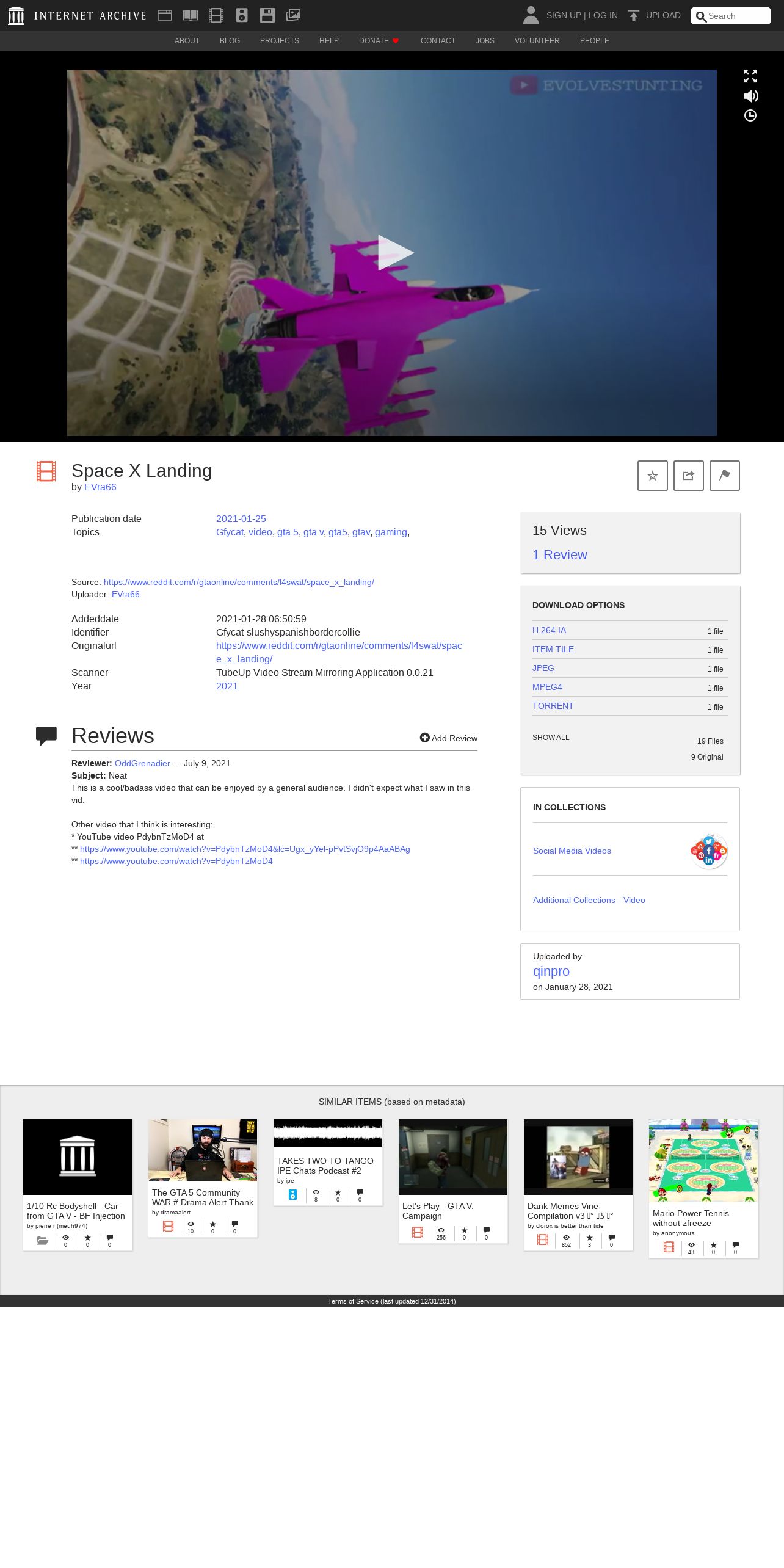
Task: Click the share item icon button
Action: click(689, 476)
